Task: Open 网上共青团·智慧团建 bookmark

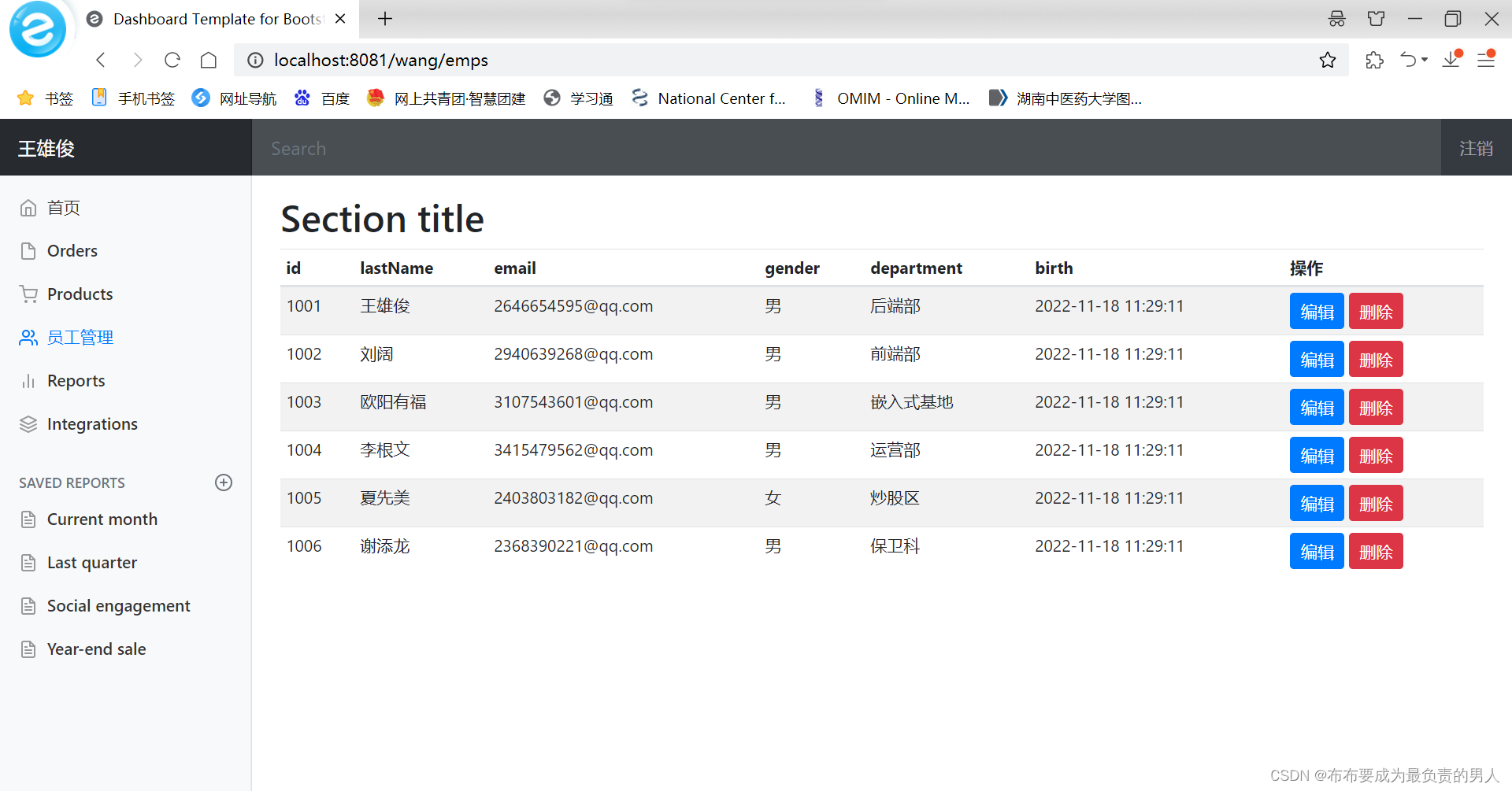Action: pyautogui.click(x=446, y=98)
